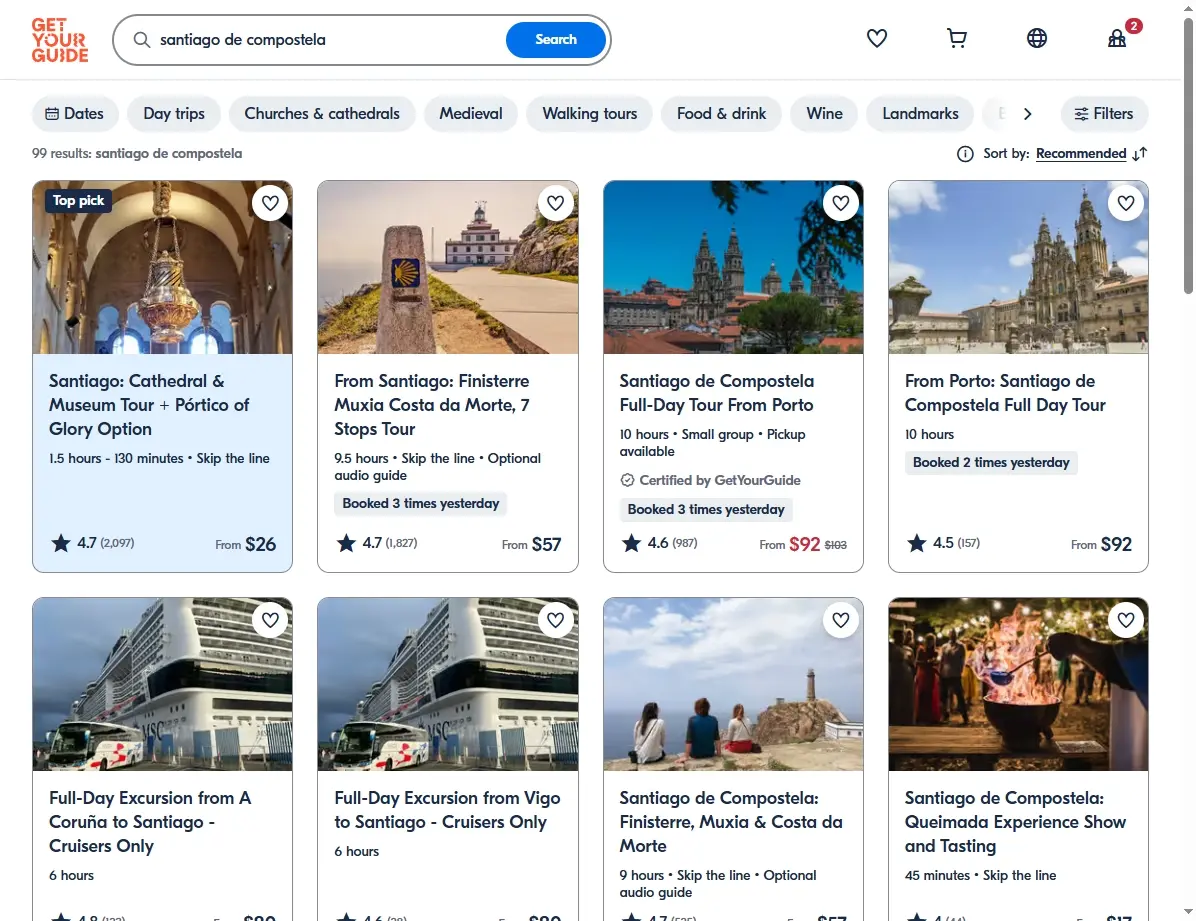Open the Dates picker chip
This screenshot has width=1196, height=921.
coord(75,114)
